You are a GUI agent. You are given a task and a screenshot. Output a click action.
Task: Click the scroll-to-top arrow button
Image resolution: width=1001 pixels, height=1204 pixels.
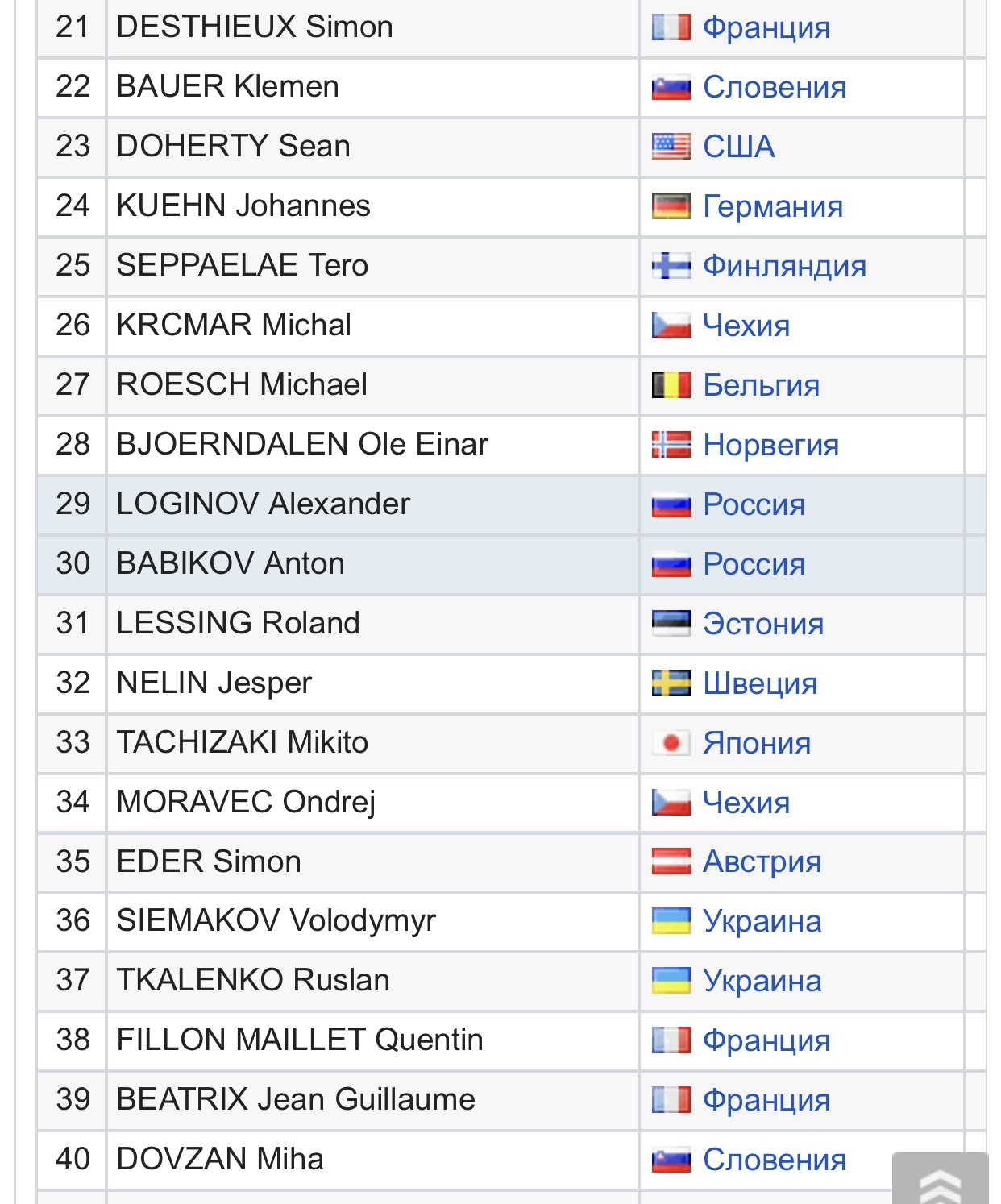click(940, 1179)
